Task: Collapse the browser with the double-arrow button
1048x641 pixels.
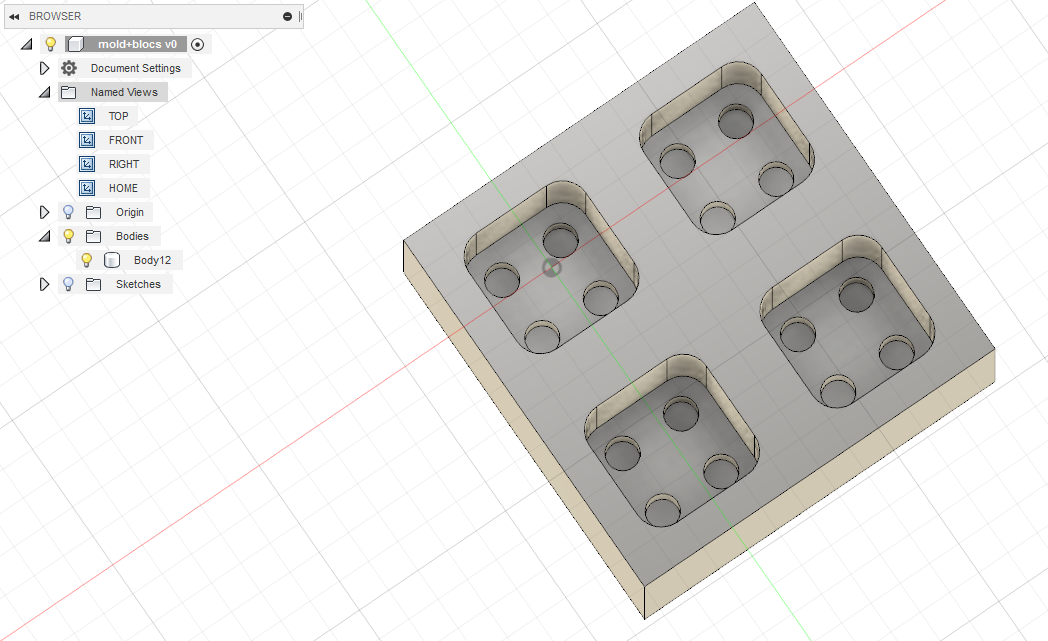Action: [x=14, y=16]
